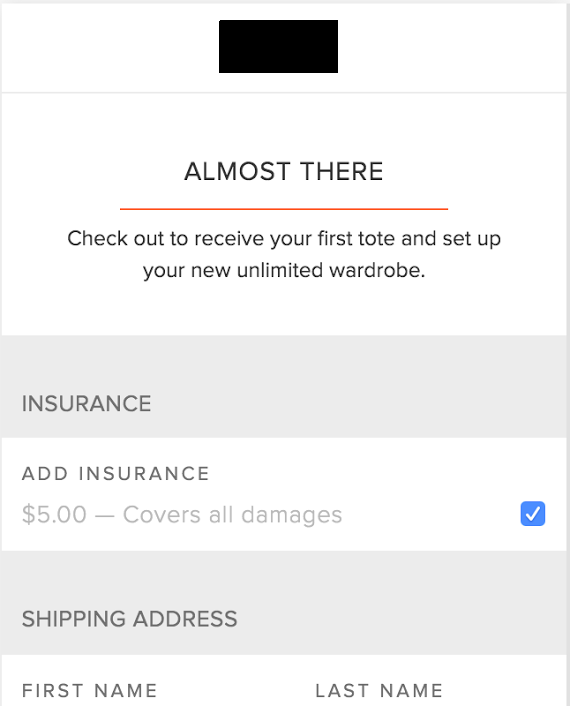The image size is (570, 706).
Task: Click the white checkmark inside the blue box
Action: click(x=533, y=514)
